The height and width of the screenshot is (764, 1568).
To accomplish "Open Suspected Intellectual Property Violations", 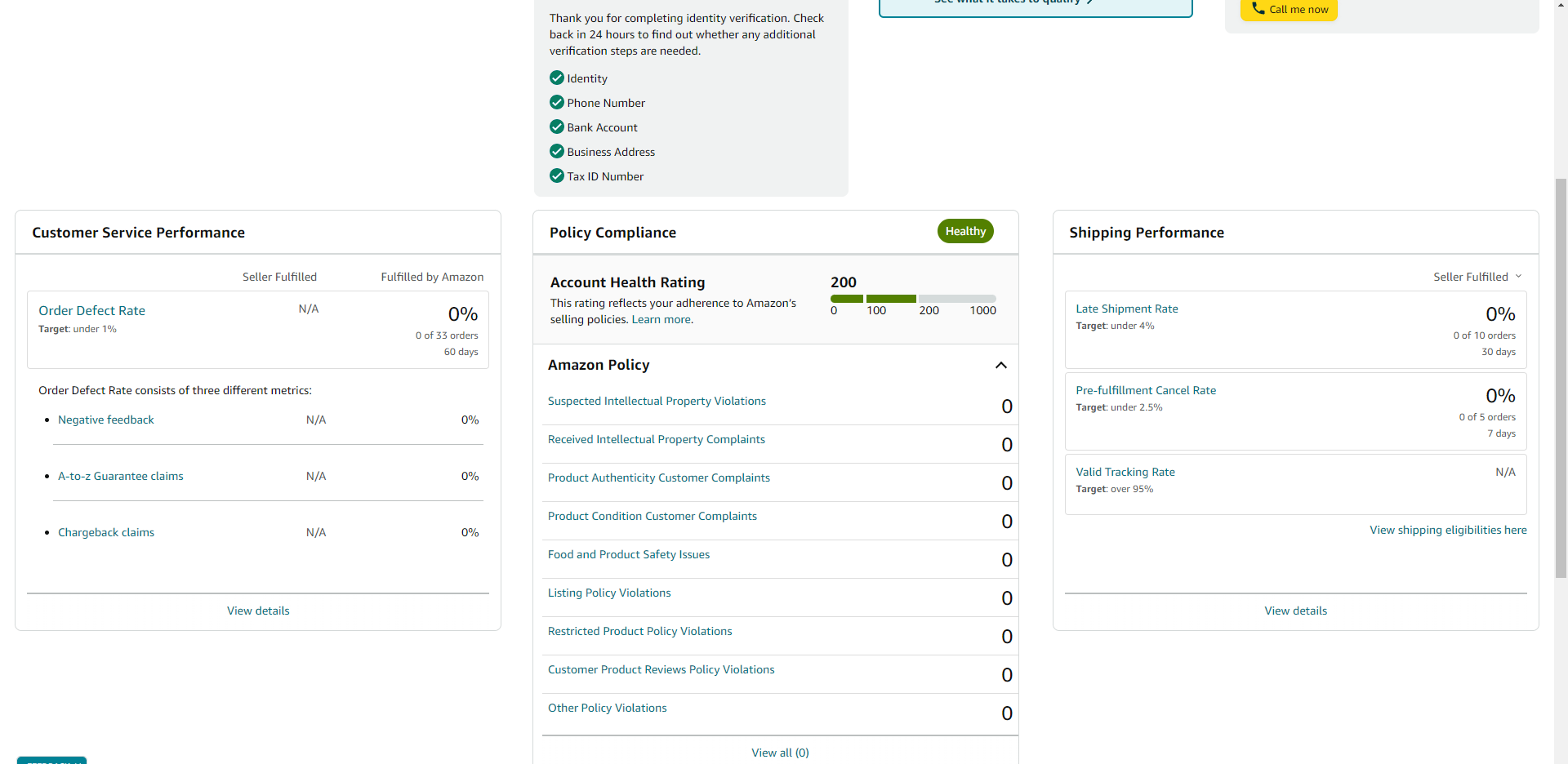I will (657, 401).
